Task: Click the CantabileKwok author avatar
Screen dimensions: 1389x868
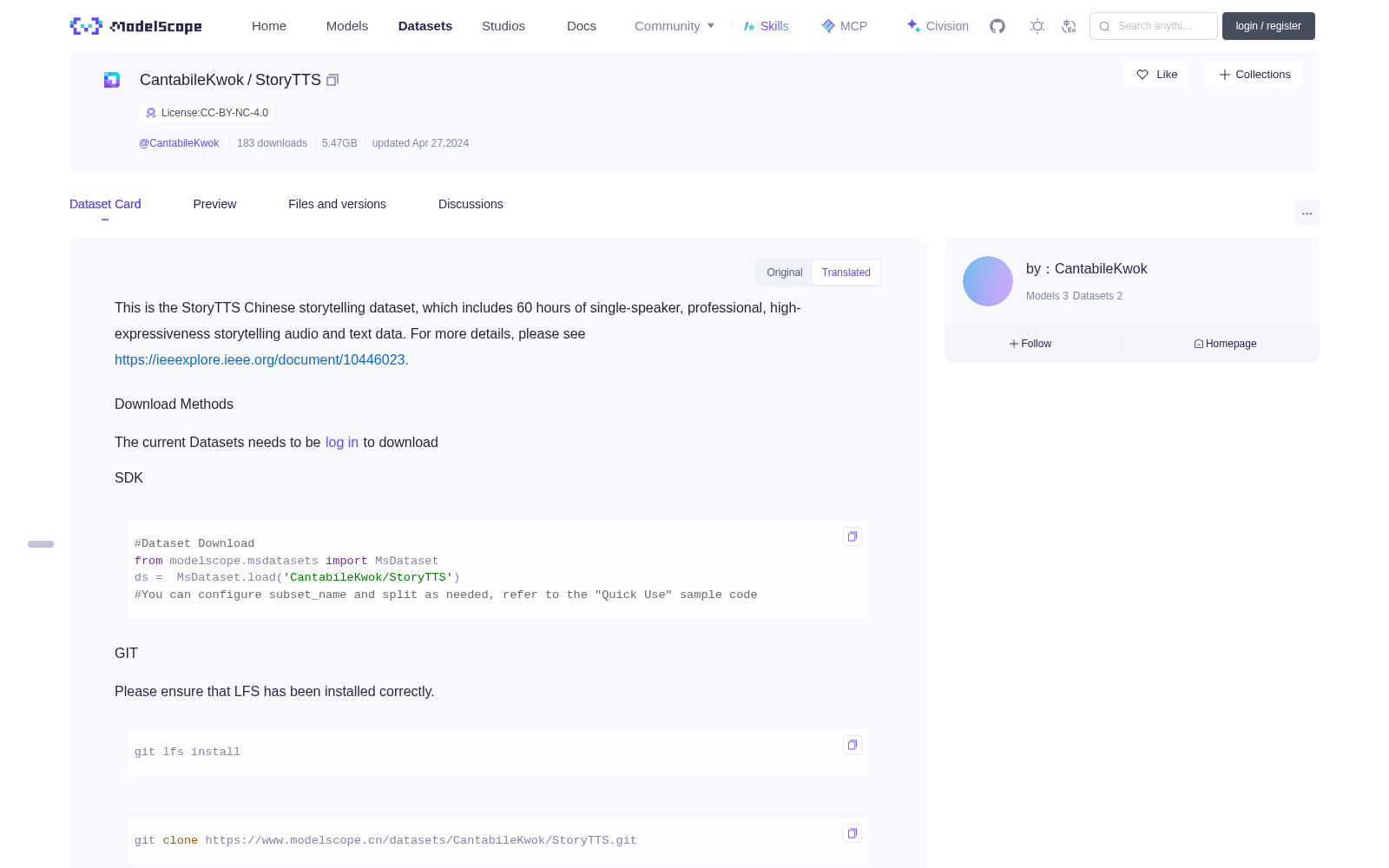Action: [988, 281]
